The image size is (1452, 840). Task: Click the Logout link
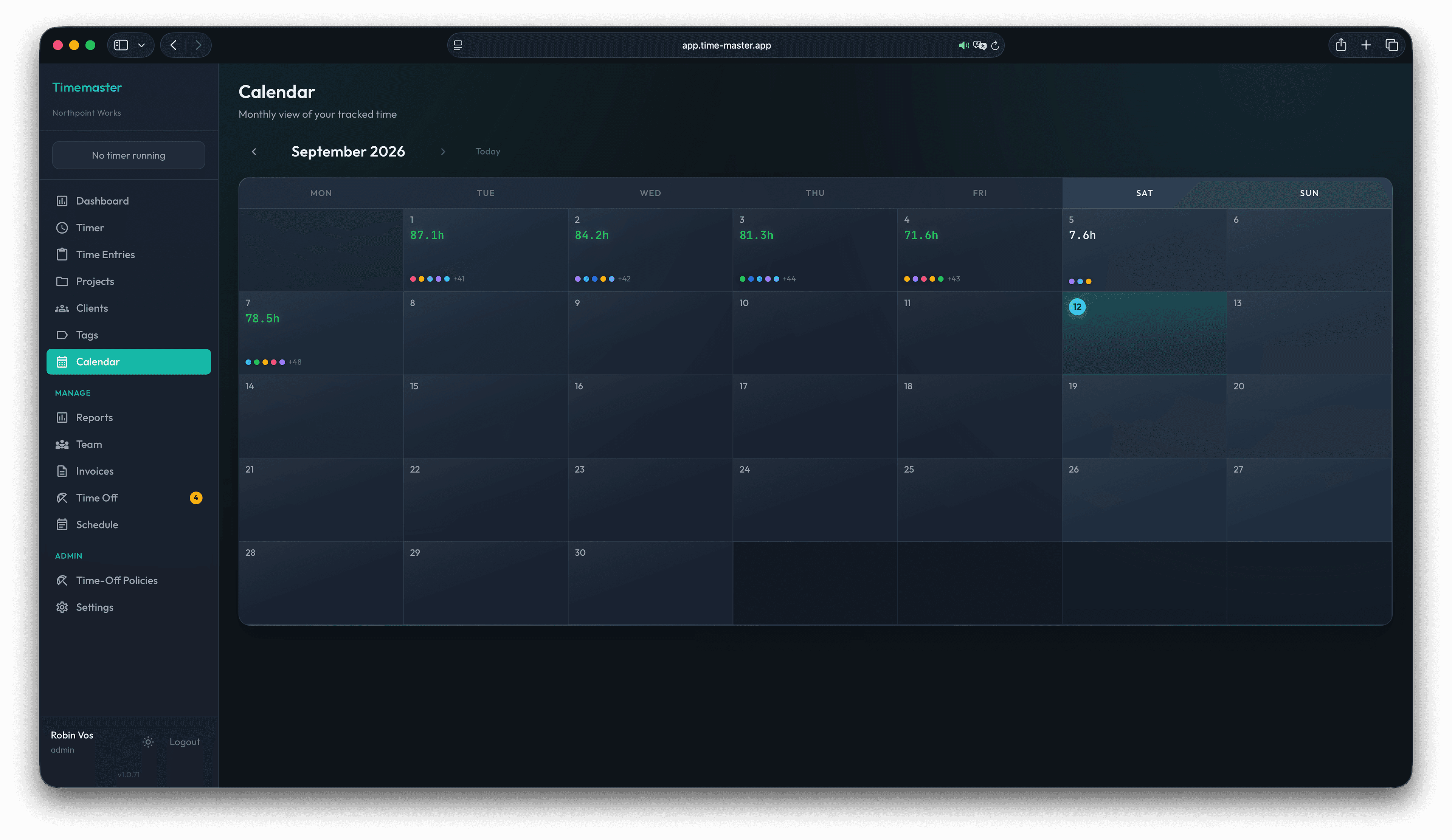(x=185, y=742)
